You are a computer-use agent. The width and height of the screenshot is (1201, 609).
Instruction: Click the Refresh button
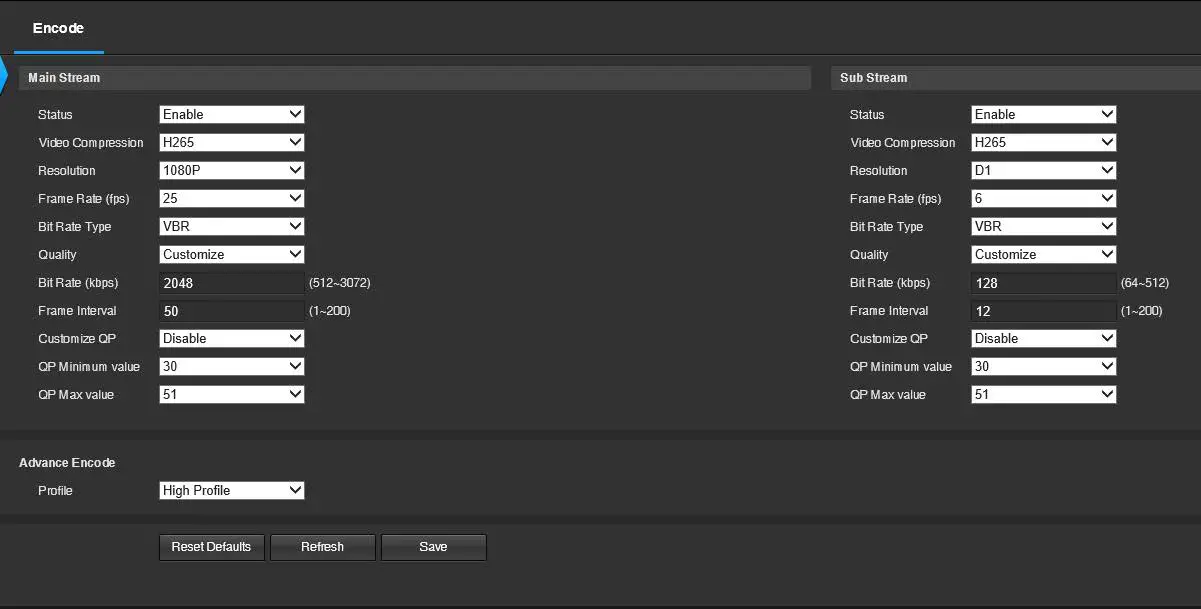click(x=322, y=547)
